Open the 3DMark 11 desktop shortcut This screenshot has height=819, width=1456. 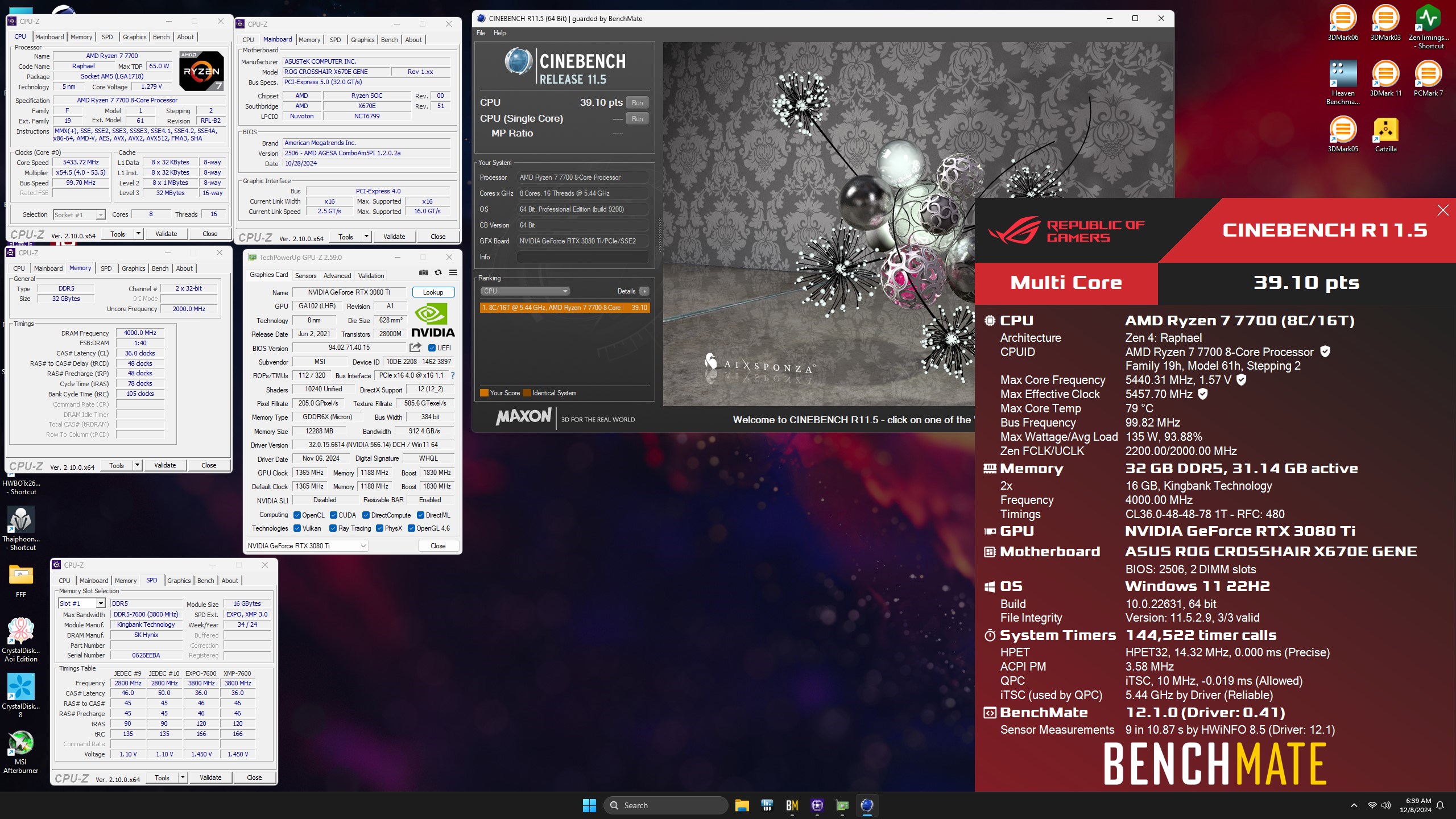pyautogui.click(x=1385, y=79)
